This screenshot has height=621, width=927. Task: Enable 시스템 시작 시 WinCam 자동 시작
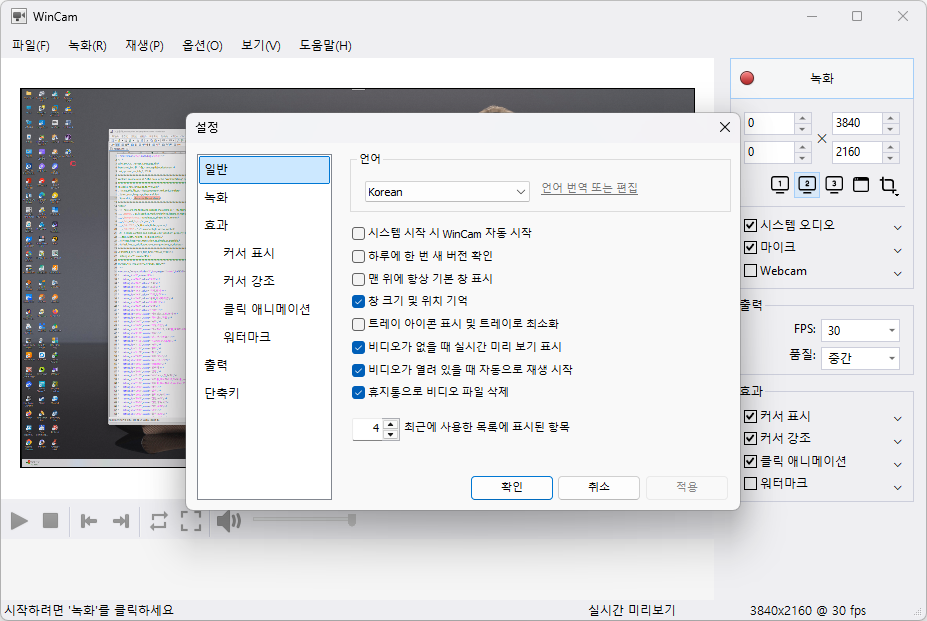point(358,234)
